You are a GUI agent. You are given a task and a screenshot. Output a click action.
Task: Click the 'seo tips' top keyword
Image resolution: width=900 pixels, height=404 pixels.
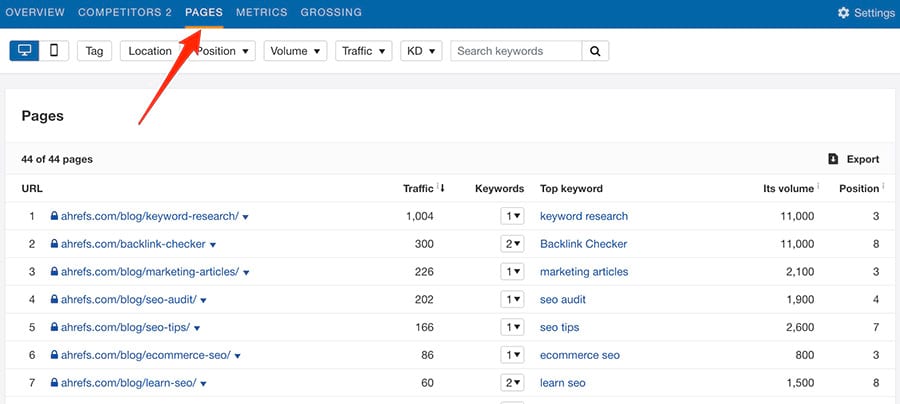click(560, 327)
